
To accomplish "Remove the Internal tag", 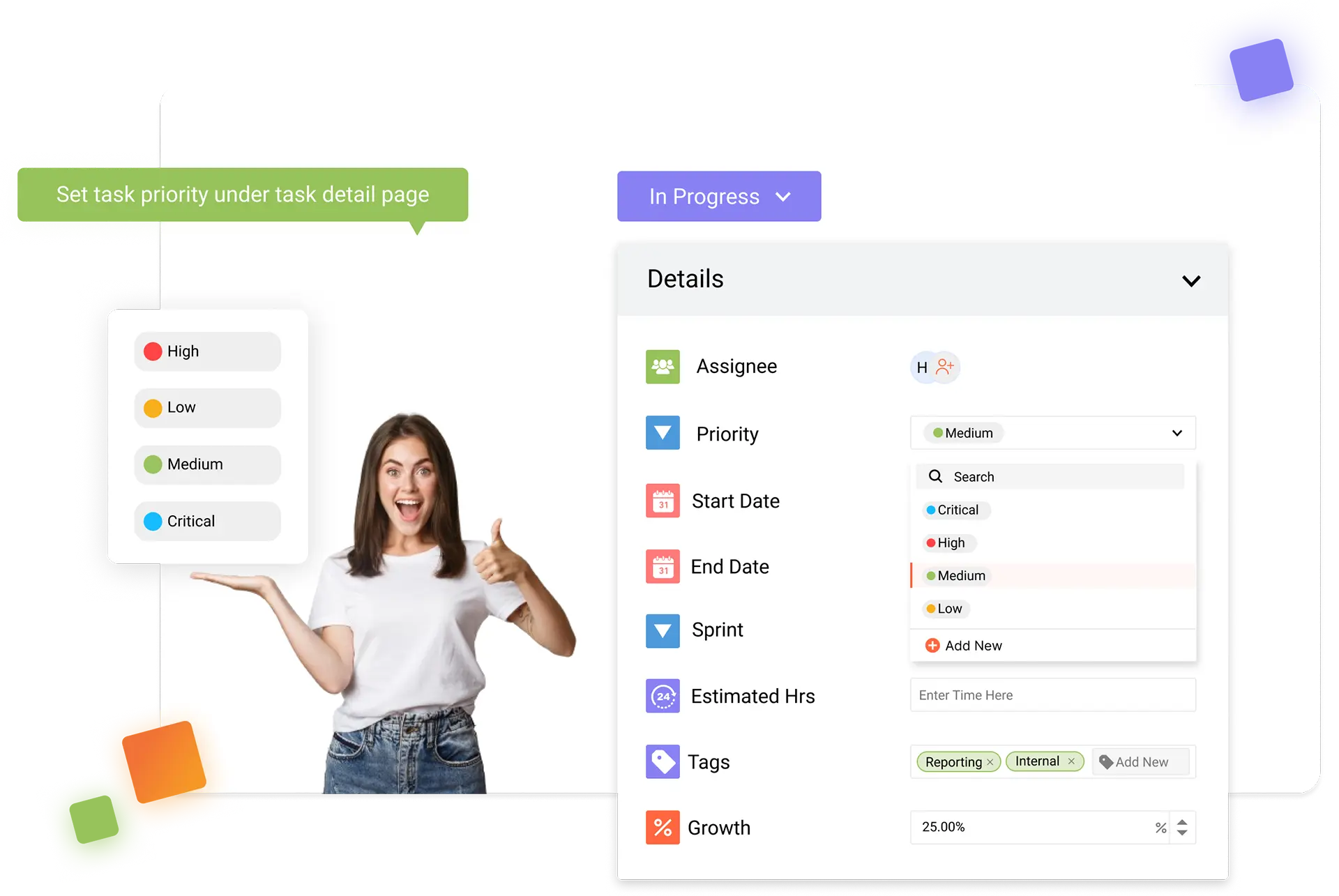I will (x=1071, y=762).
